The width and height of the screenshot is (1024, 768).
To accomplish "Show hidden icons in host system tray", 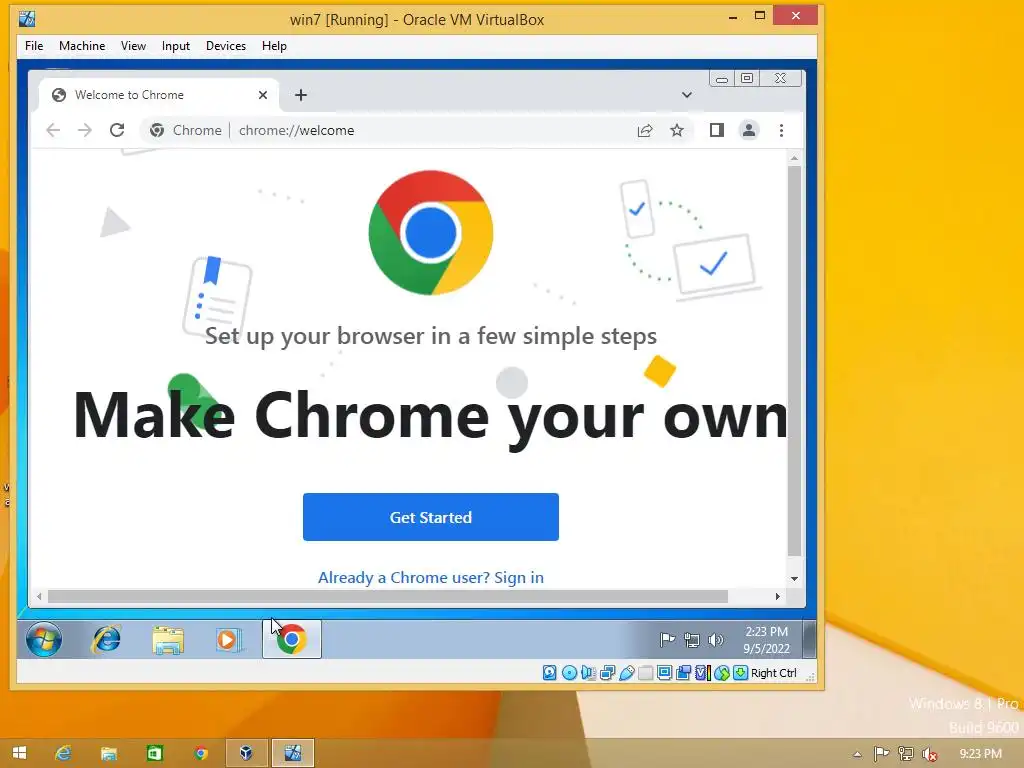I will coord(857,754).
